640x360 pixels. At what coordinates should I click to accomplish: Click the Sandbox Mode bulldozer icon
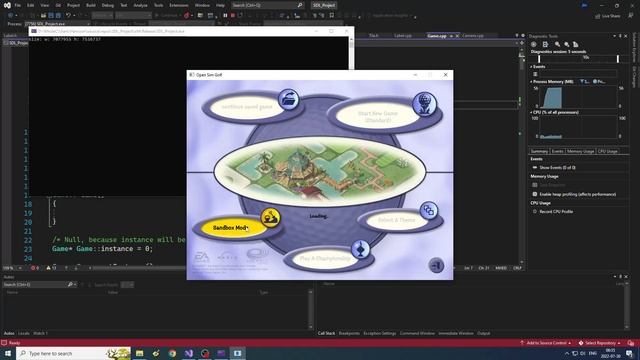coord(271,218)
